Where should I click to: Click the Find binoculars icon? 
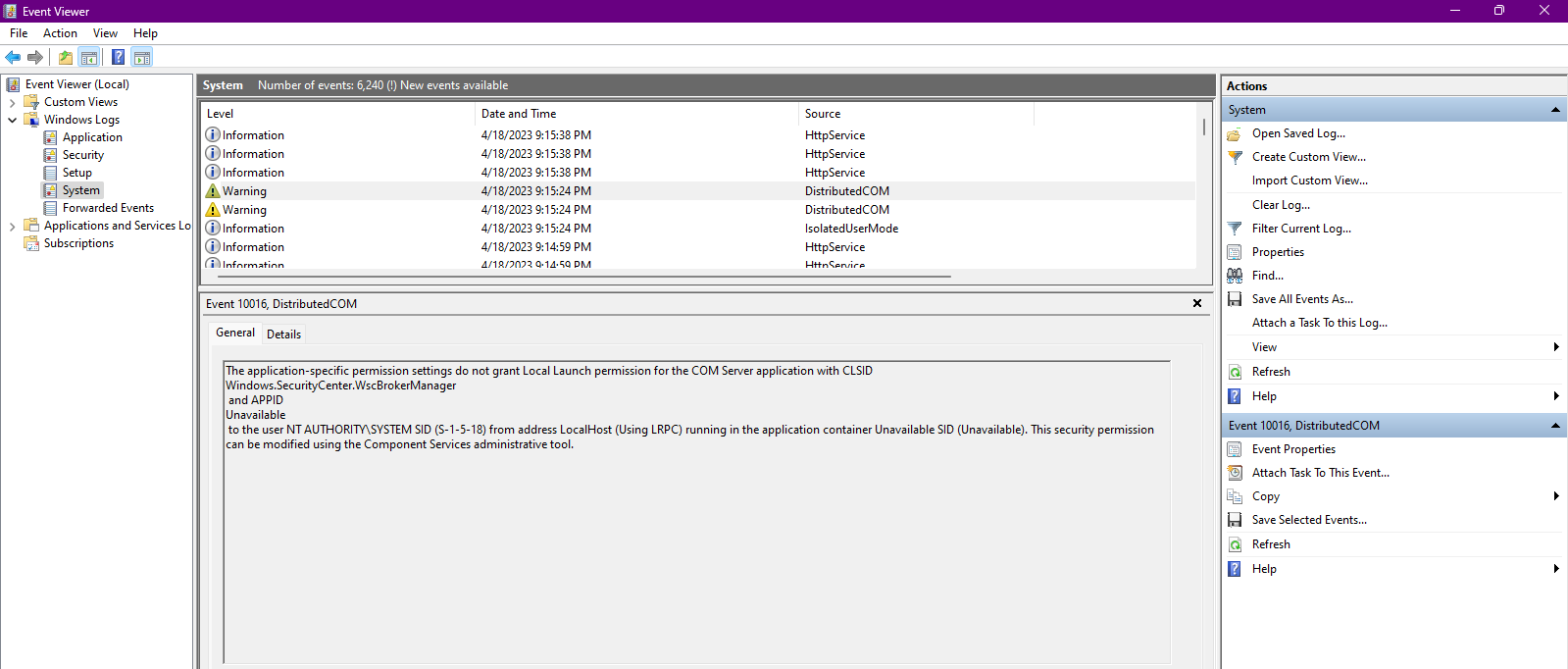click(1235, 276)
